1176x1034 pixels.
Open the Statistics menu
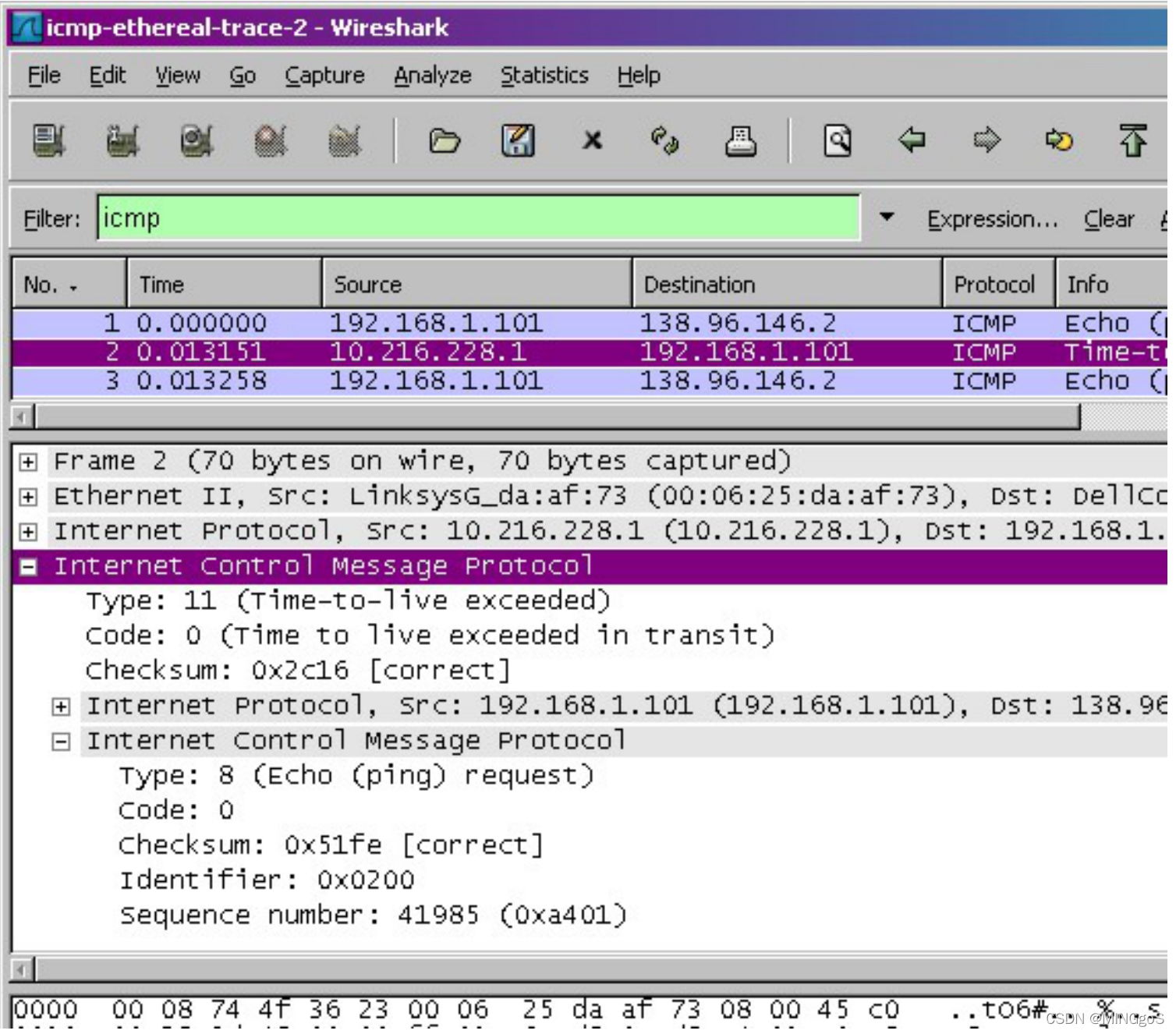(x=547, y=76)
